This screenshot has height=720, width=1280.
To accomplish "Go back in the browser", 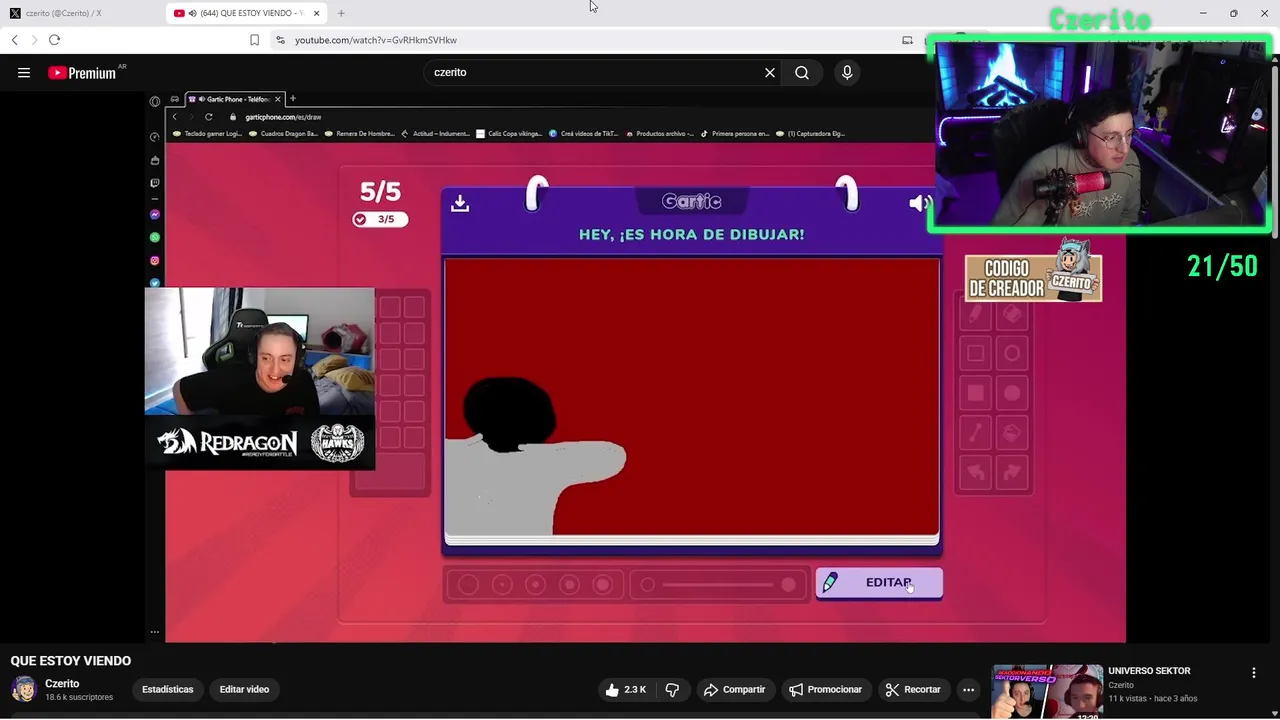I will [14, 40].
